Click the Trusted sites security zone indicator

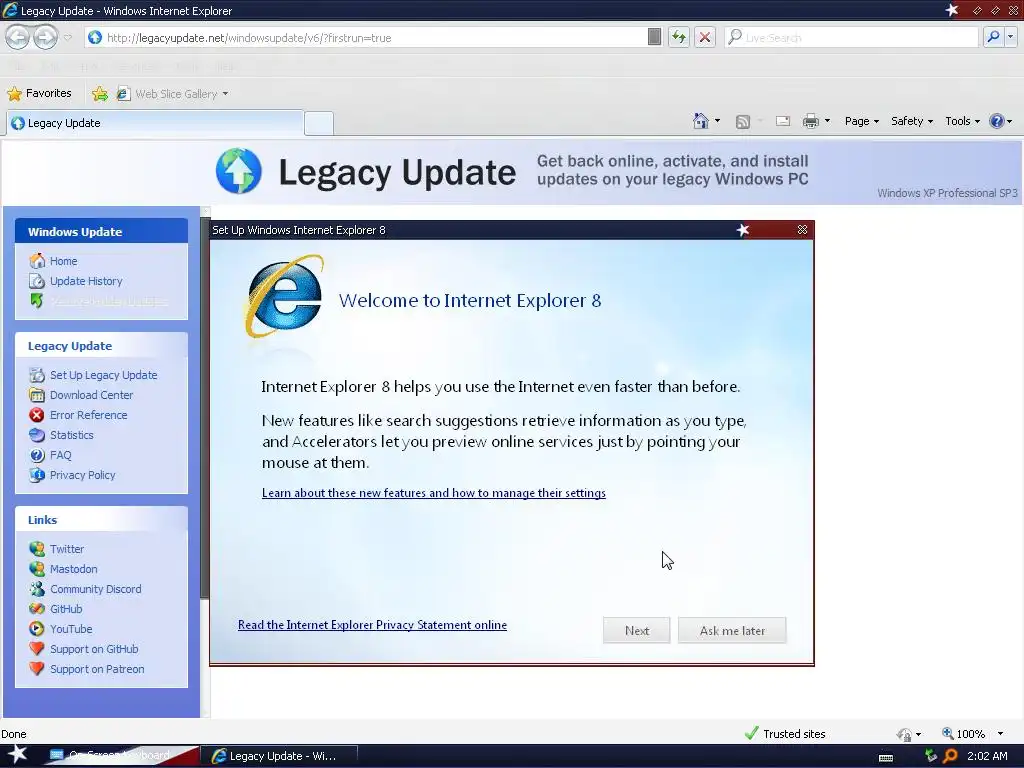[x=785, y=734]
